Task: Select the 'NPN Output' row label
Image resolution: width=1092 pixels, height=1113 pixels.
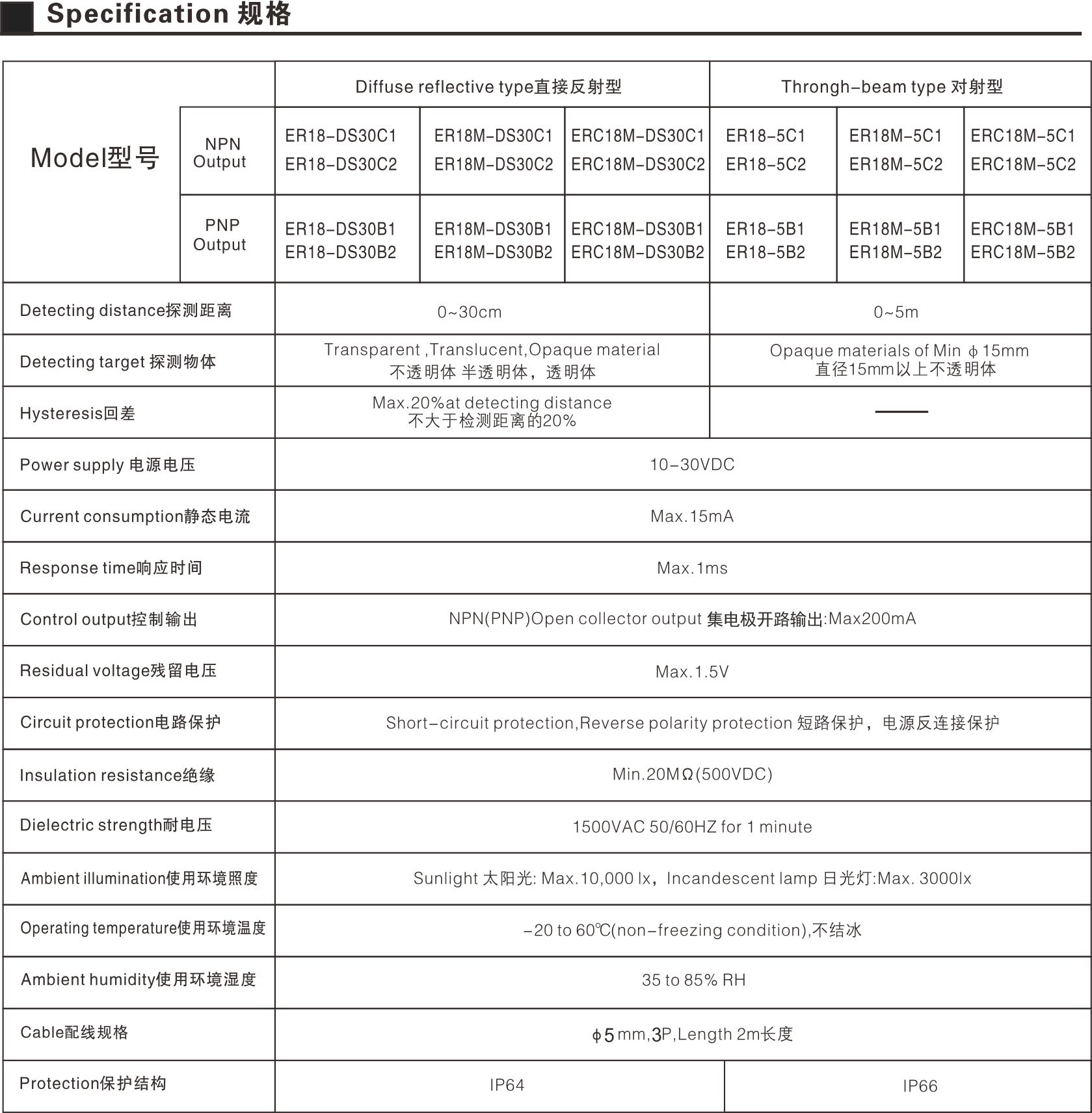Action: pyautogui.click(x=220, y=153)
